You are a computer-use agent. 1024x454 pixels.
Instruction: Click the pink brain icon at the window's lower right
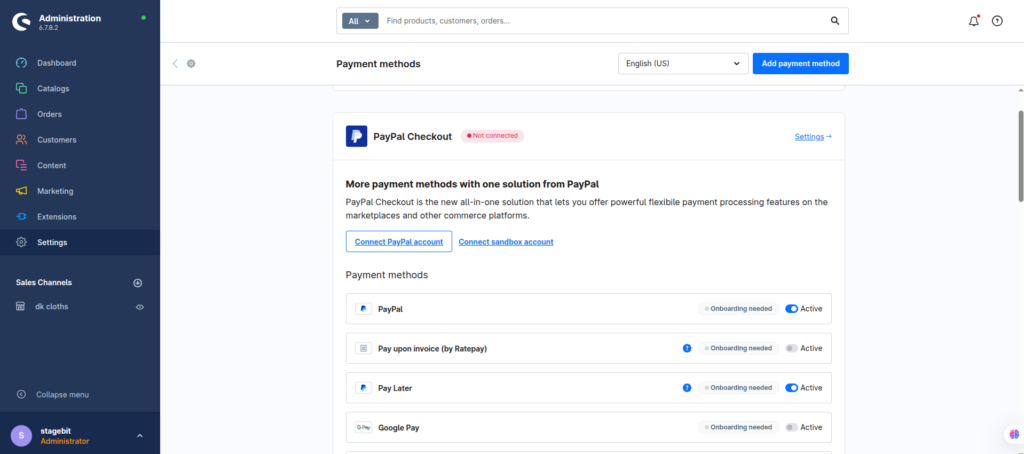(1014, 434)
